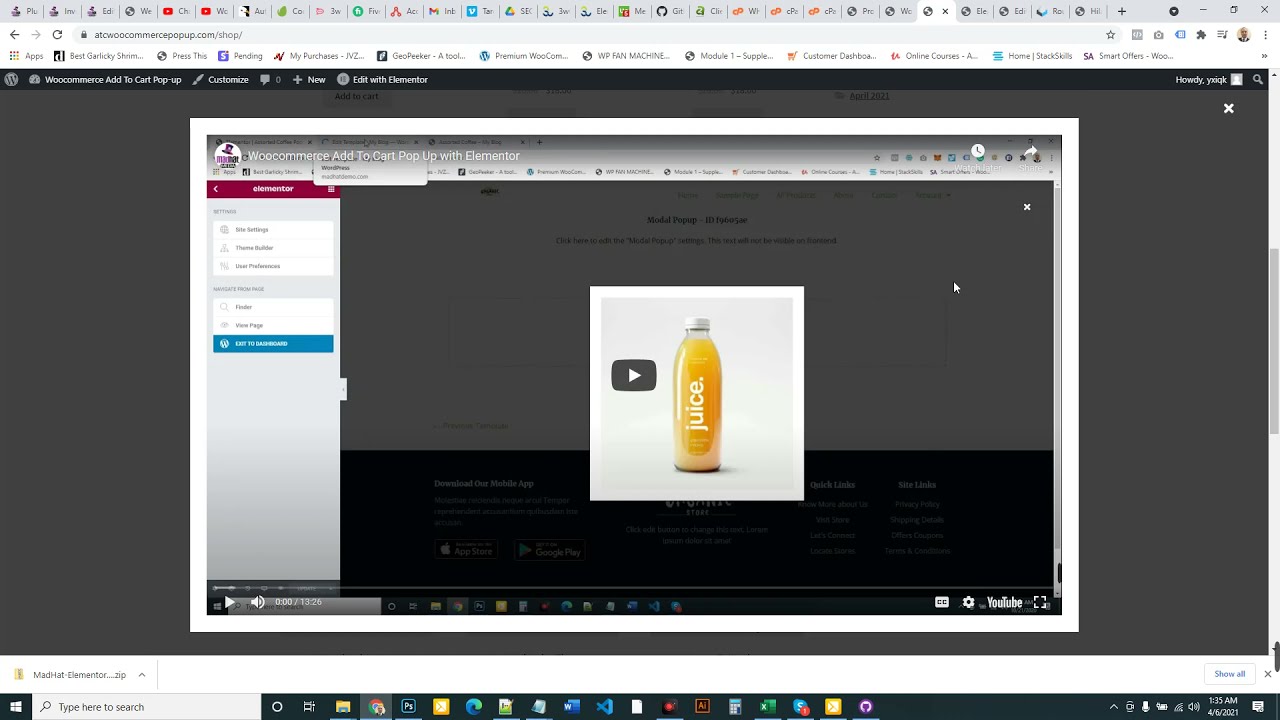The height and width of the screenshot is (720, 1280).
Task: Open File Explorer from the taskbar
Action: pos(343,706)
